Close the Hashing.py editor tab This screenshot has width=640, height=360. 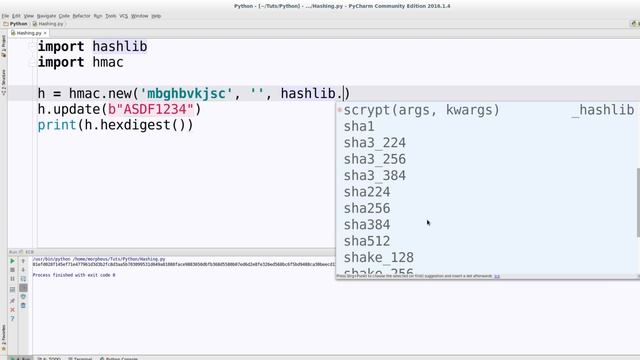pos(45,33)
